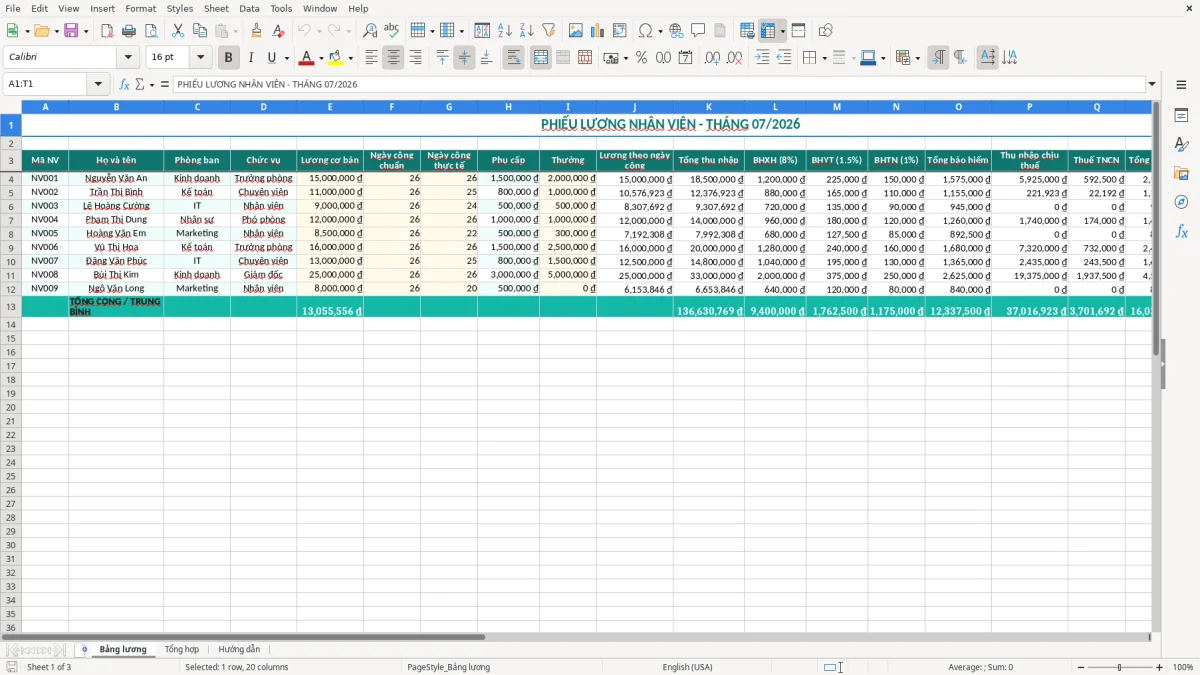Insert a hyperlink
The image size is (1200, 675).
(677, 31)
